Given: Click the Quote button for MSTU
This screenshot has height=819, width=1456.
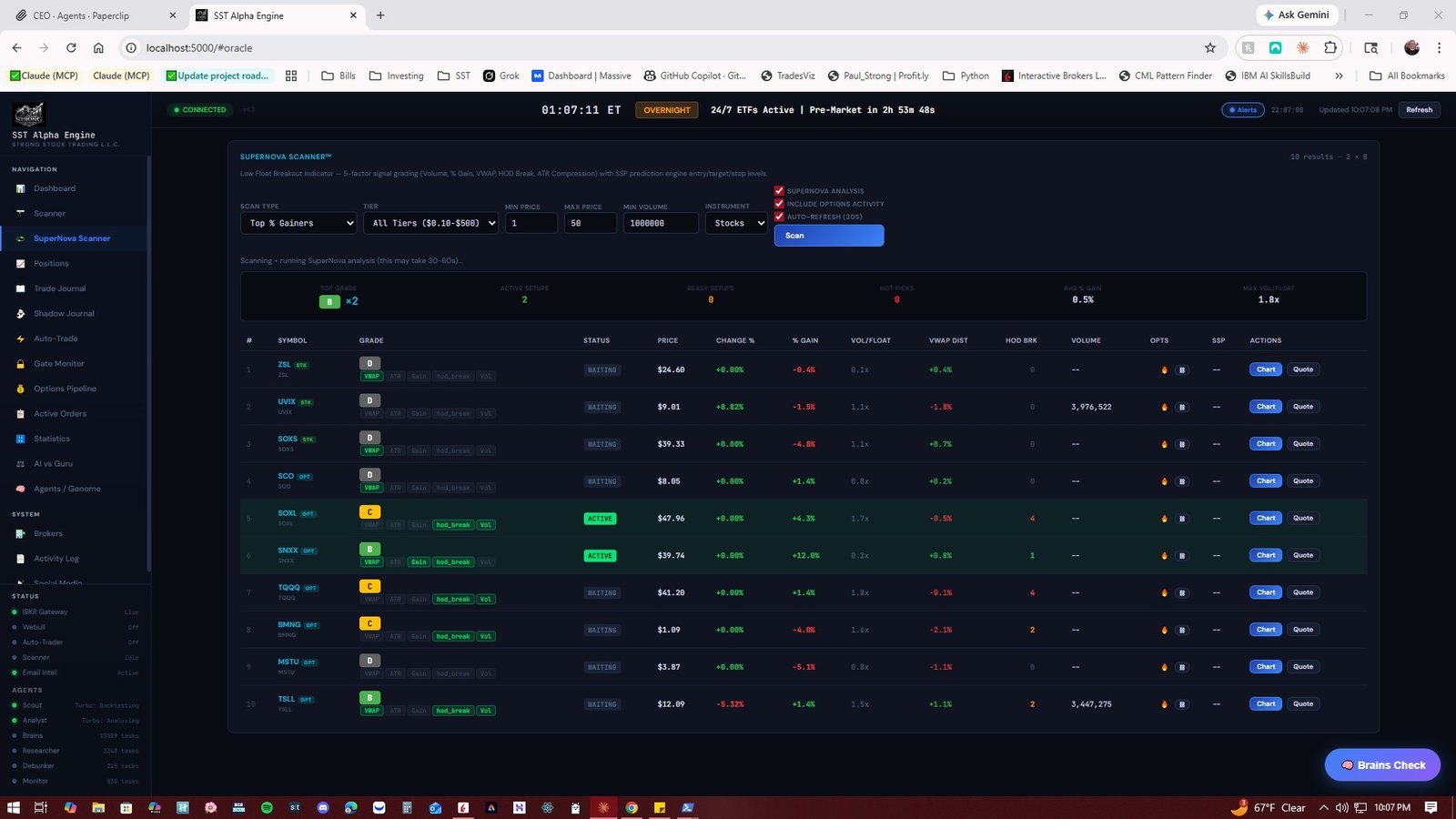Looking at the screenshot, I should (1303, 667).
